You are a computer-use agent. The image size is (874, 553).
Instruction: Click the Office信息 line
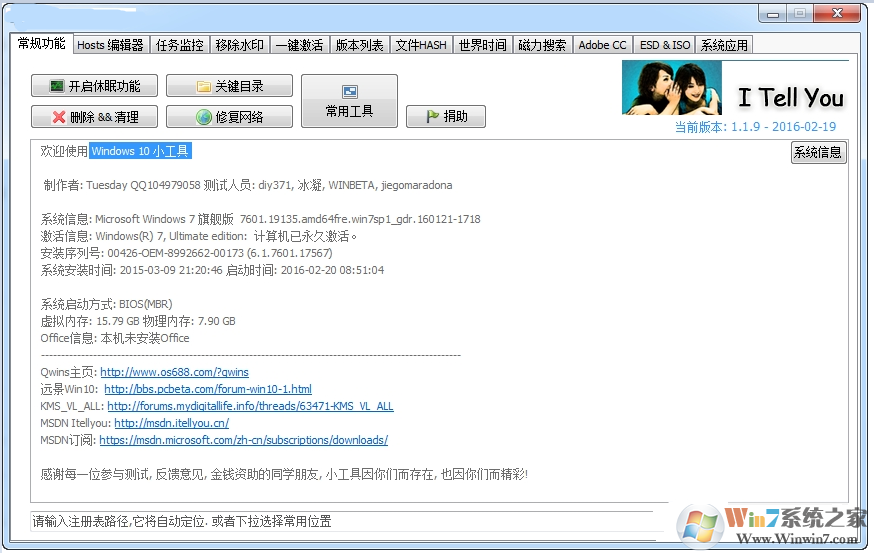click(115, 338)
